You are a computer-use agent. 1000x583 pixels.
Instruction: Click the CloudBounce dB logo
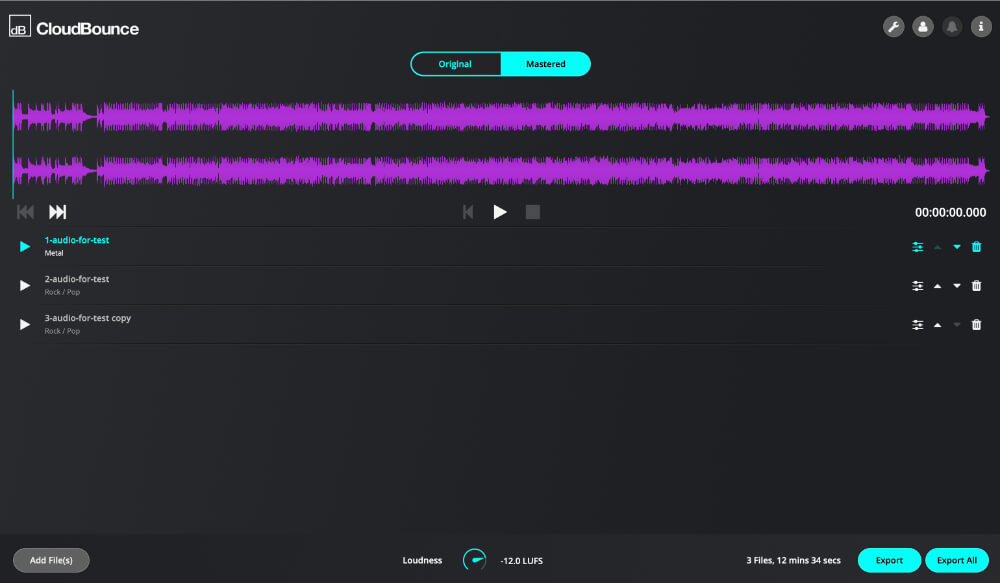tap(20, 27)
